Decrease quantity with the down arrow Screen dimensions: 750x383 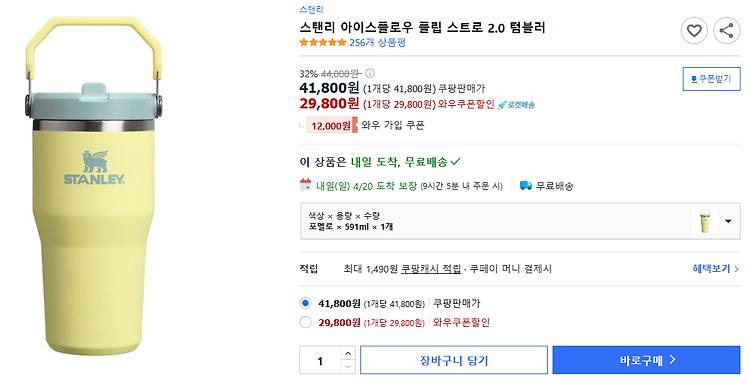click(x=348, y=367)
